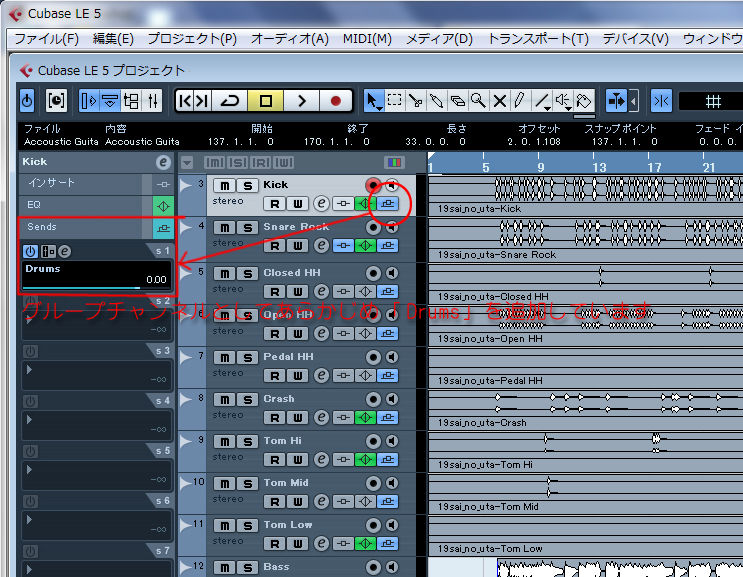Solo the Tom Low track

tap(247, 526)
